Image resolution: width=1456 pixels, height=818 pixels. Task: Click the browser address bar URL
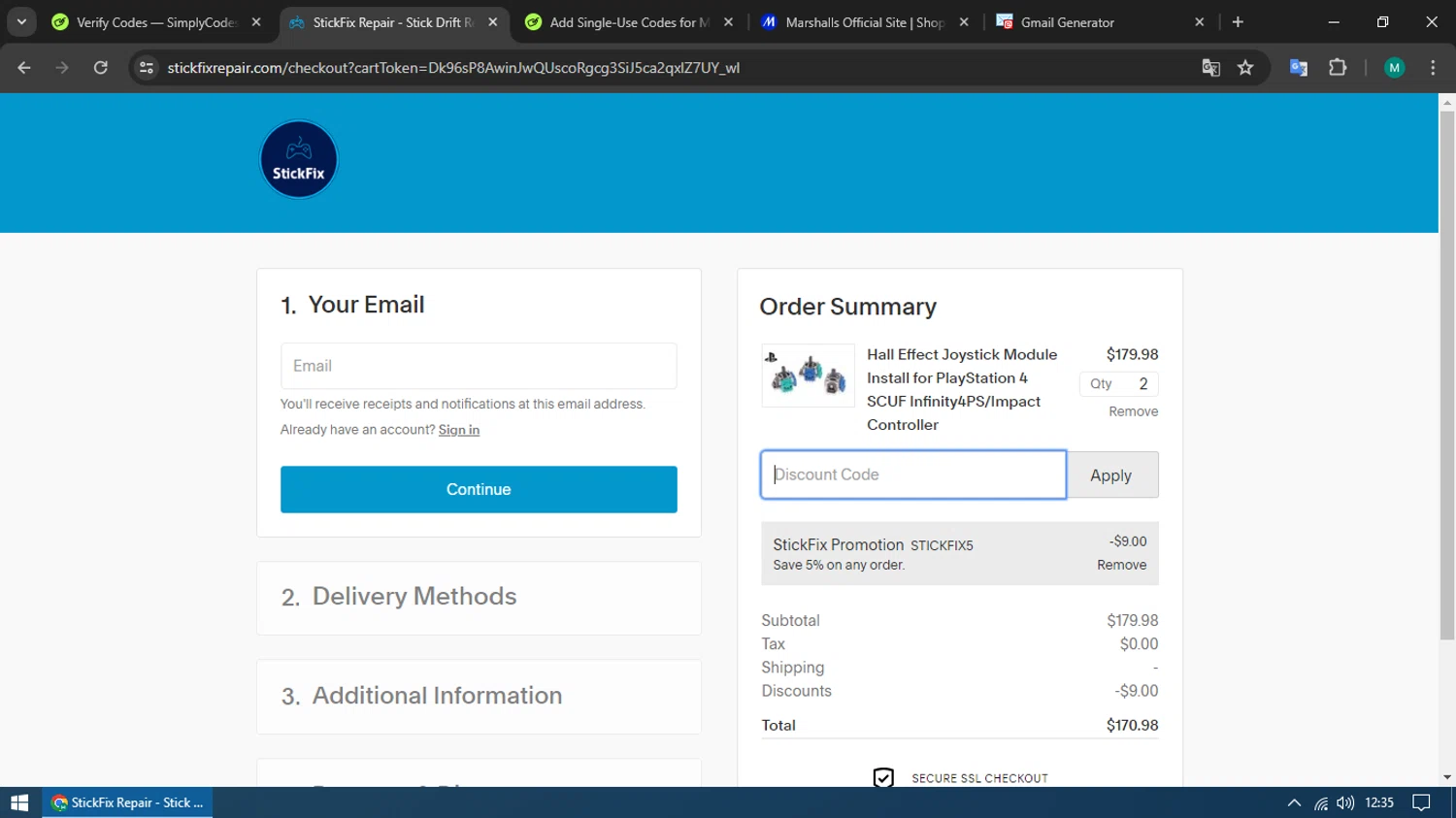pyautogui.click(x=453, y=68)
